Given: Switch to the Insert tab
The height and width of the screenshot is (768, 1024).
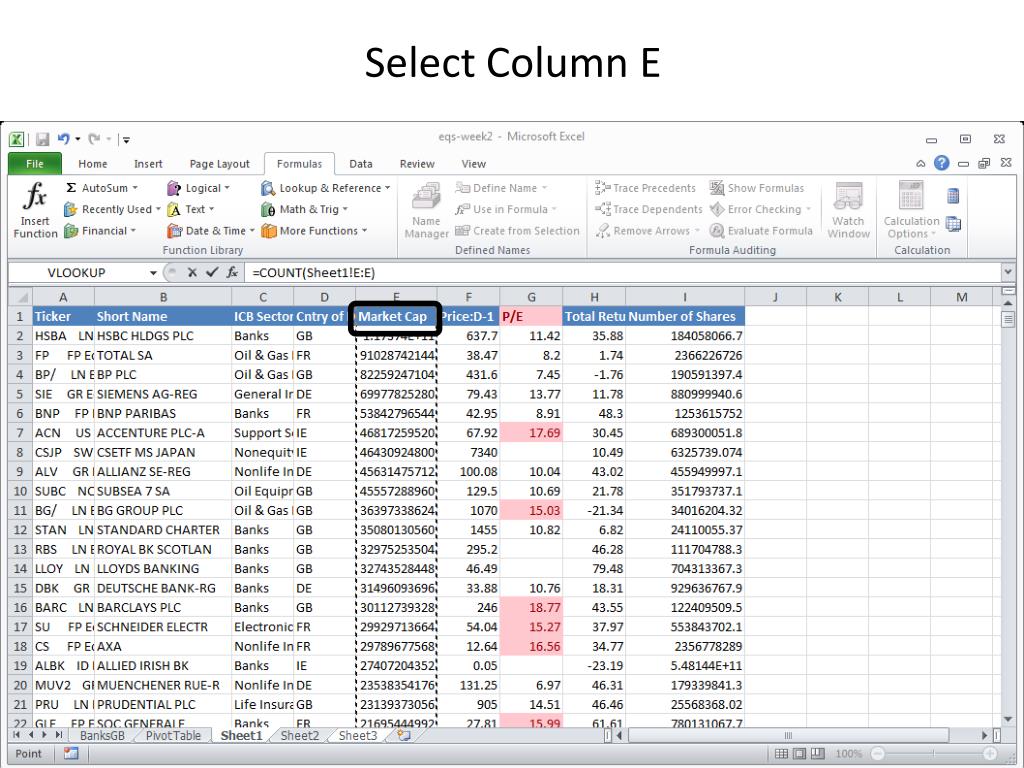Looking at the screenshot, I should [148, 164].
